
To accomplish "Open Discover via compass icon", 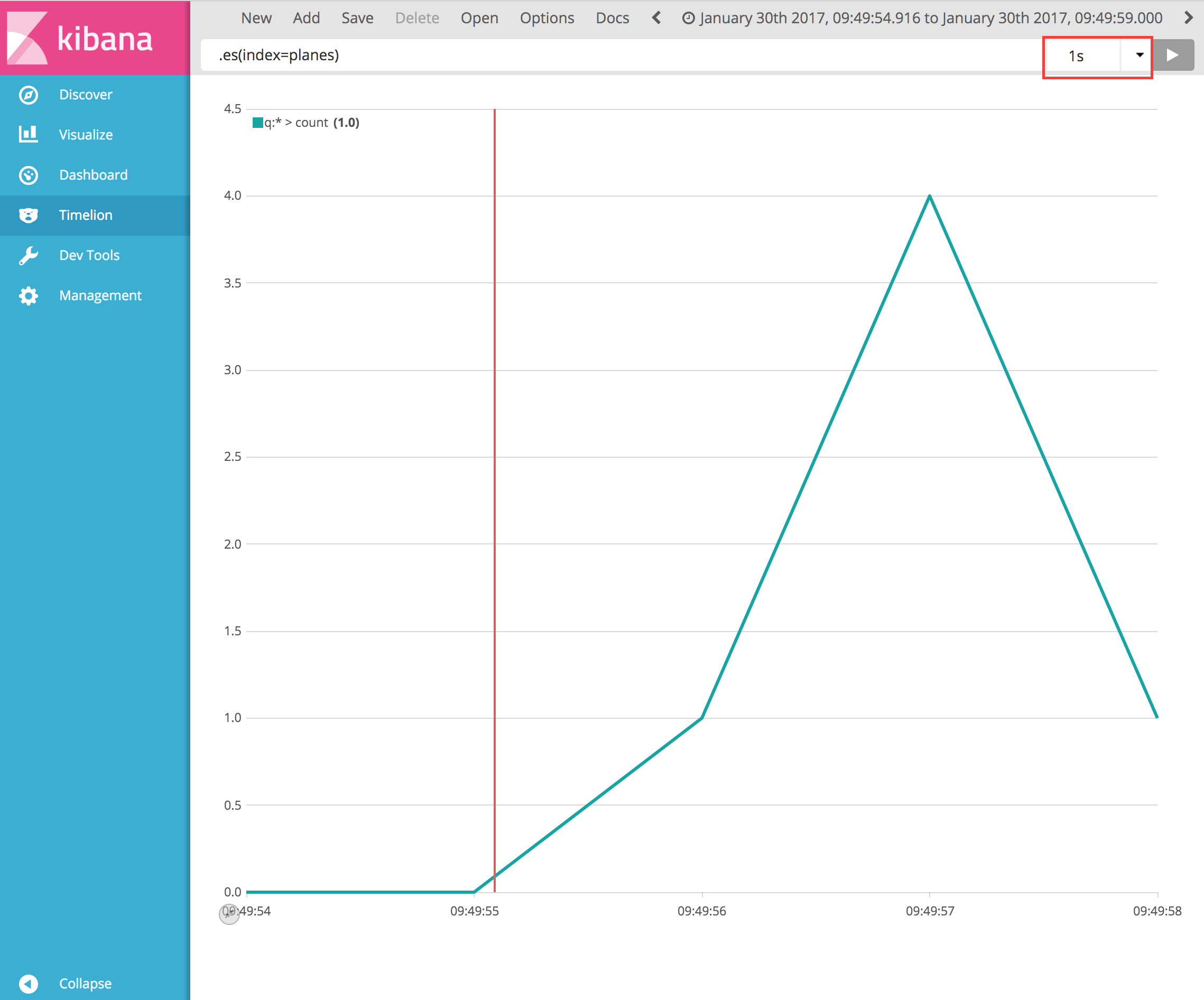I will [x=28, y=95].
